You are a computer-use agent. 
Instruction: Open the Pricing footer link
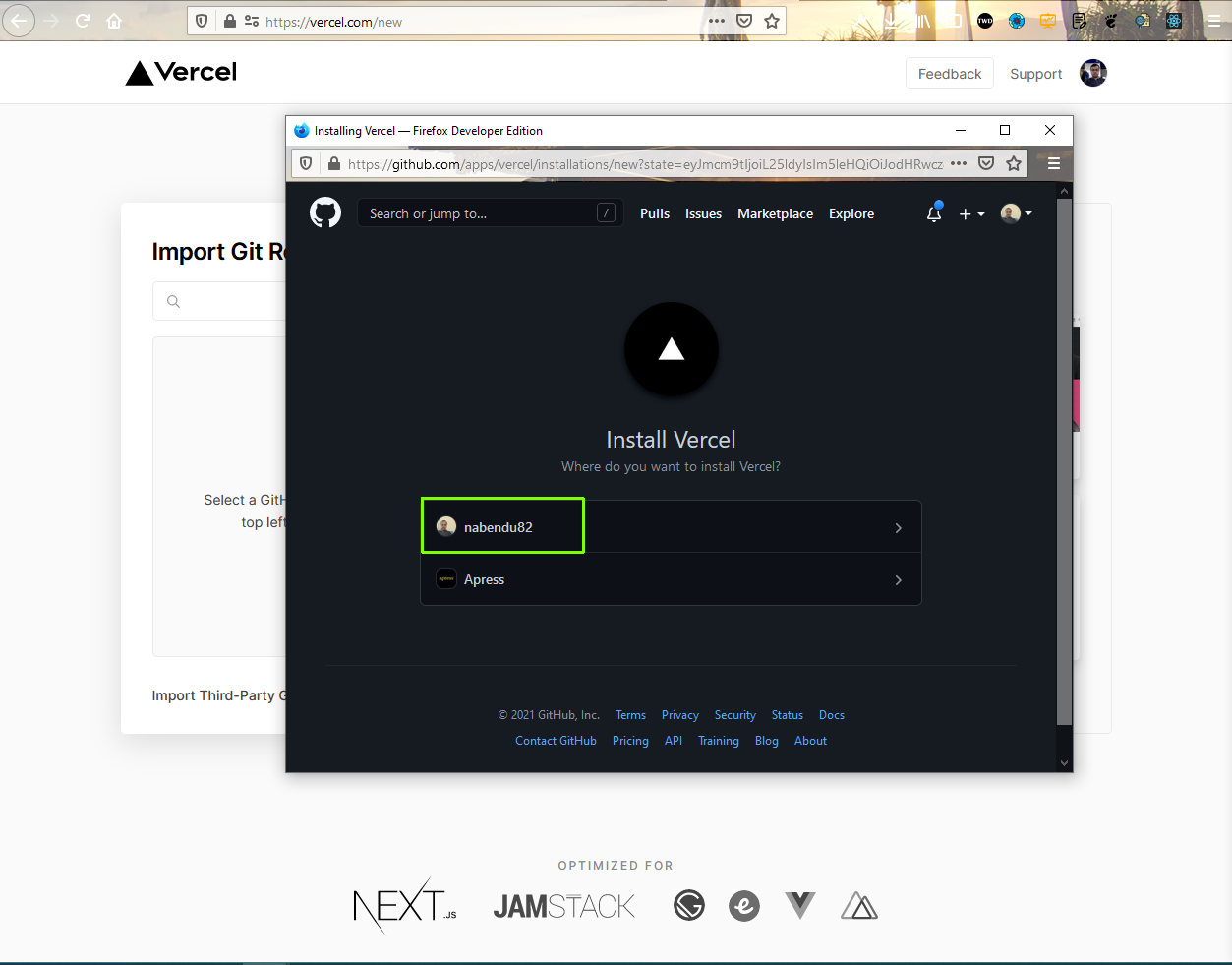[x=630, y=741]
